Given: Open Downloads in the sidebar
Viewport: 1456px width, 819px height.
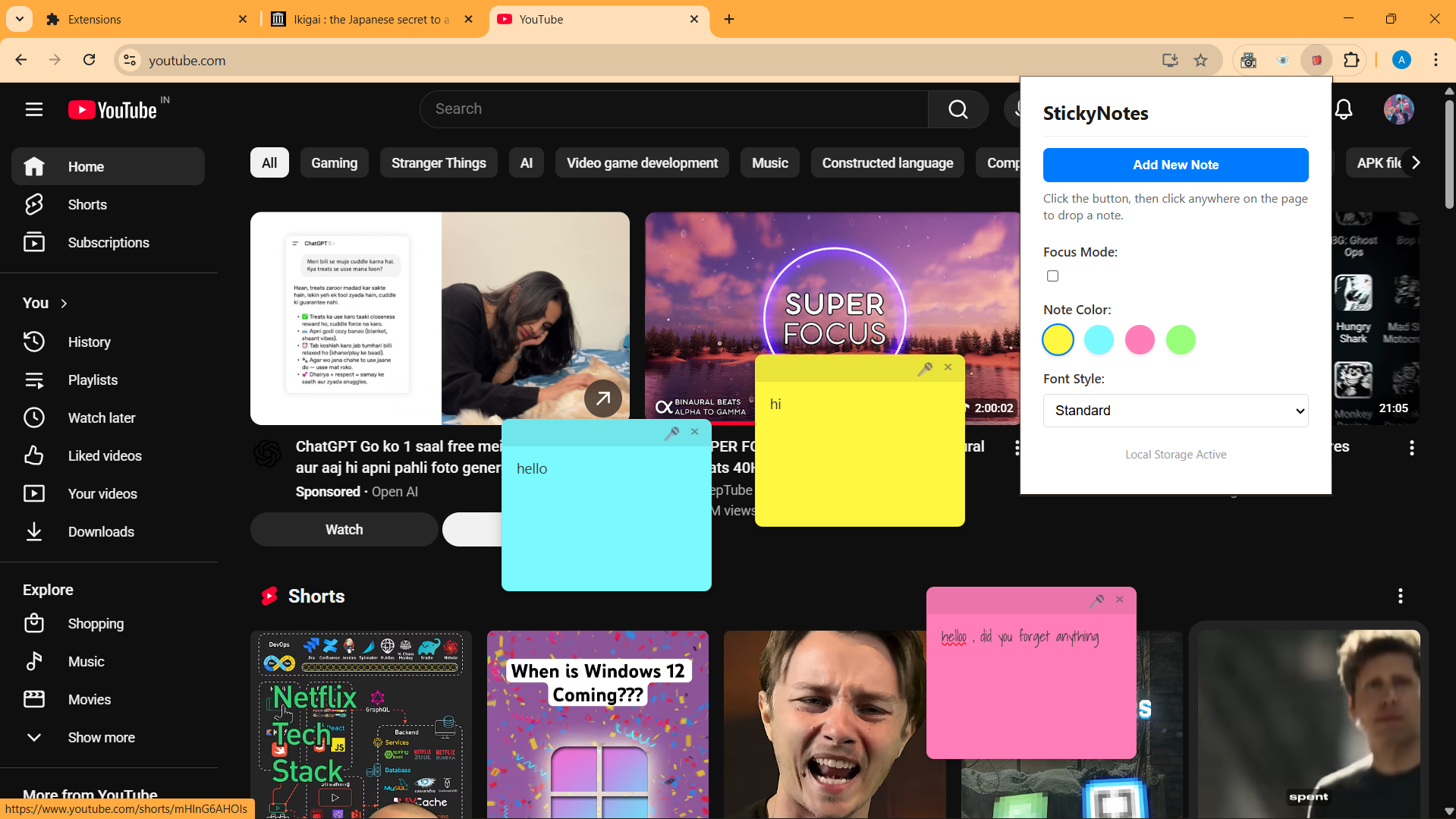Looking at the screenshot, I should tap(108, 532).
